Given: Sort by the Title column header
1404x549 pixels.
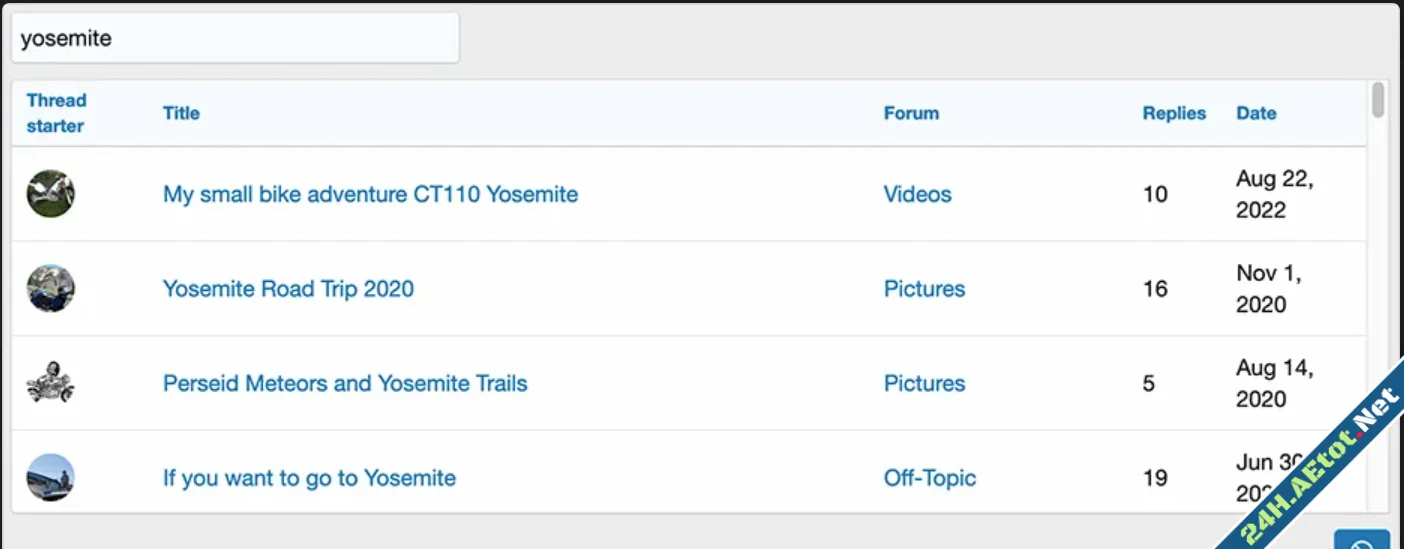Looking at the screenshot, I should pyautogui.click(x=181, y=113).
